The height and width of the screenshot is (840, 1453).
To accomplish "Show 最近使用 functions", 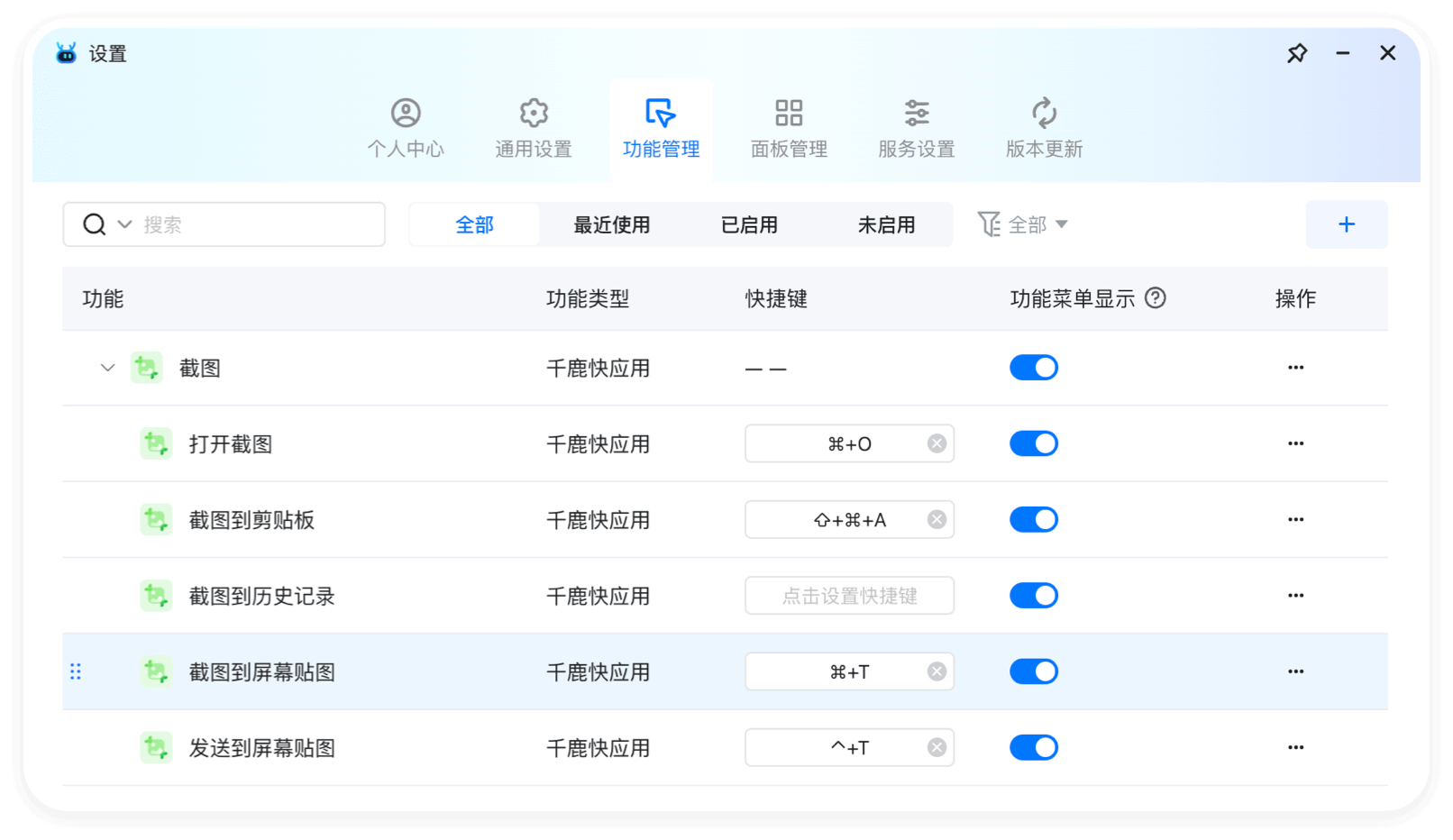I will [x=612, y=224].
